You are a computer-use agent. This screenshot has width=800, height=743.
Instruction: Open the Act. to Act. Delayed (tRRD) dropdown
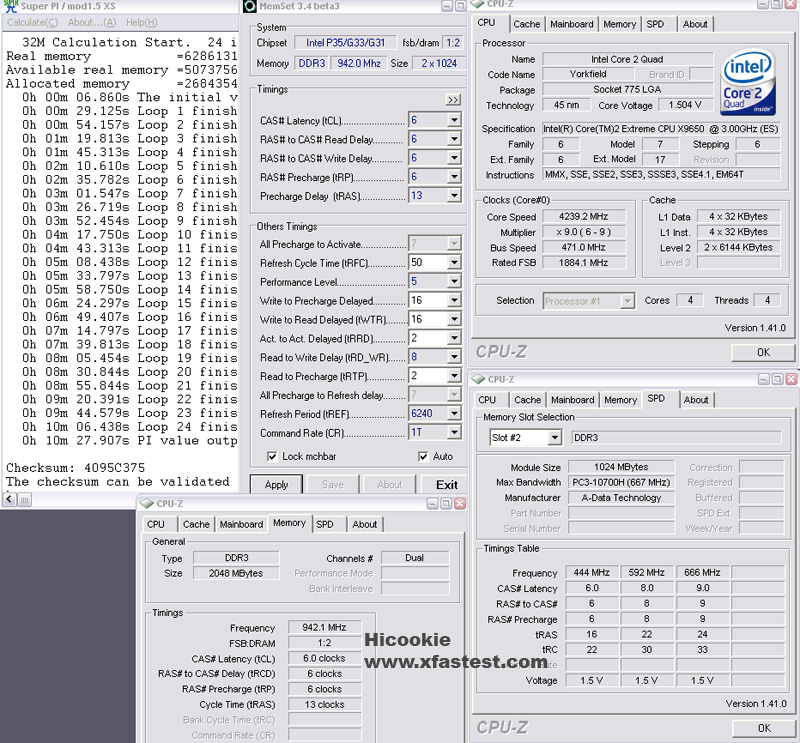(x=454, y=338)
